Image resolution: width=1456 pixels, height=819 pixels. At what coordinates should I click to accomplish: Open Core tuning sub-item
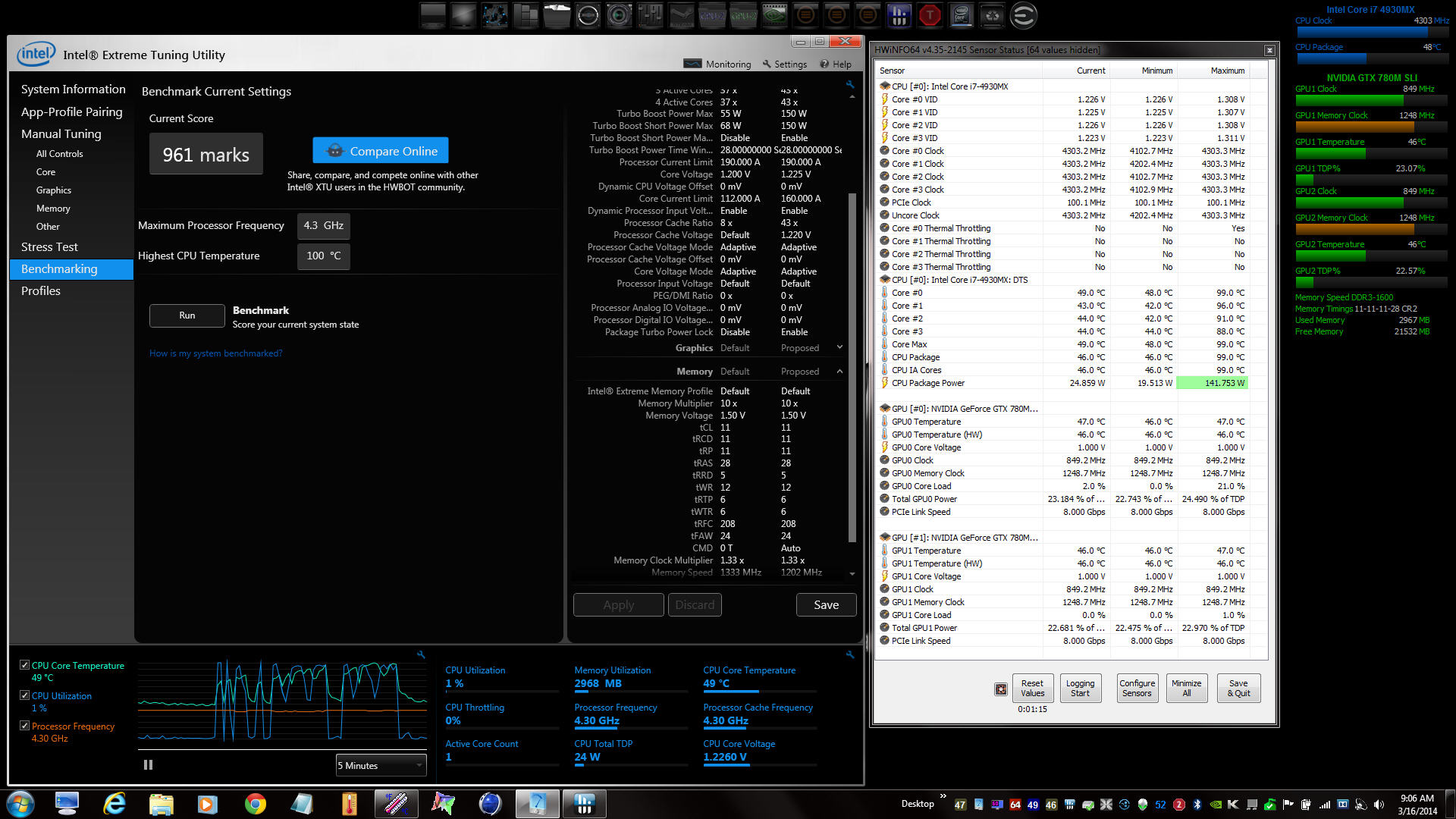[45, 171]
